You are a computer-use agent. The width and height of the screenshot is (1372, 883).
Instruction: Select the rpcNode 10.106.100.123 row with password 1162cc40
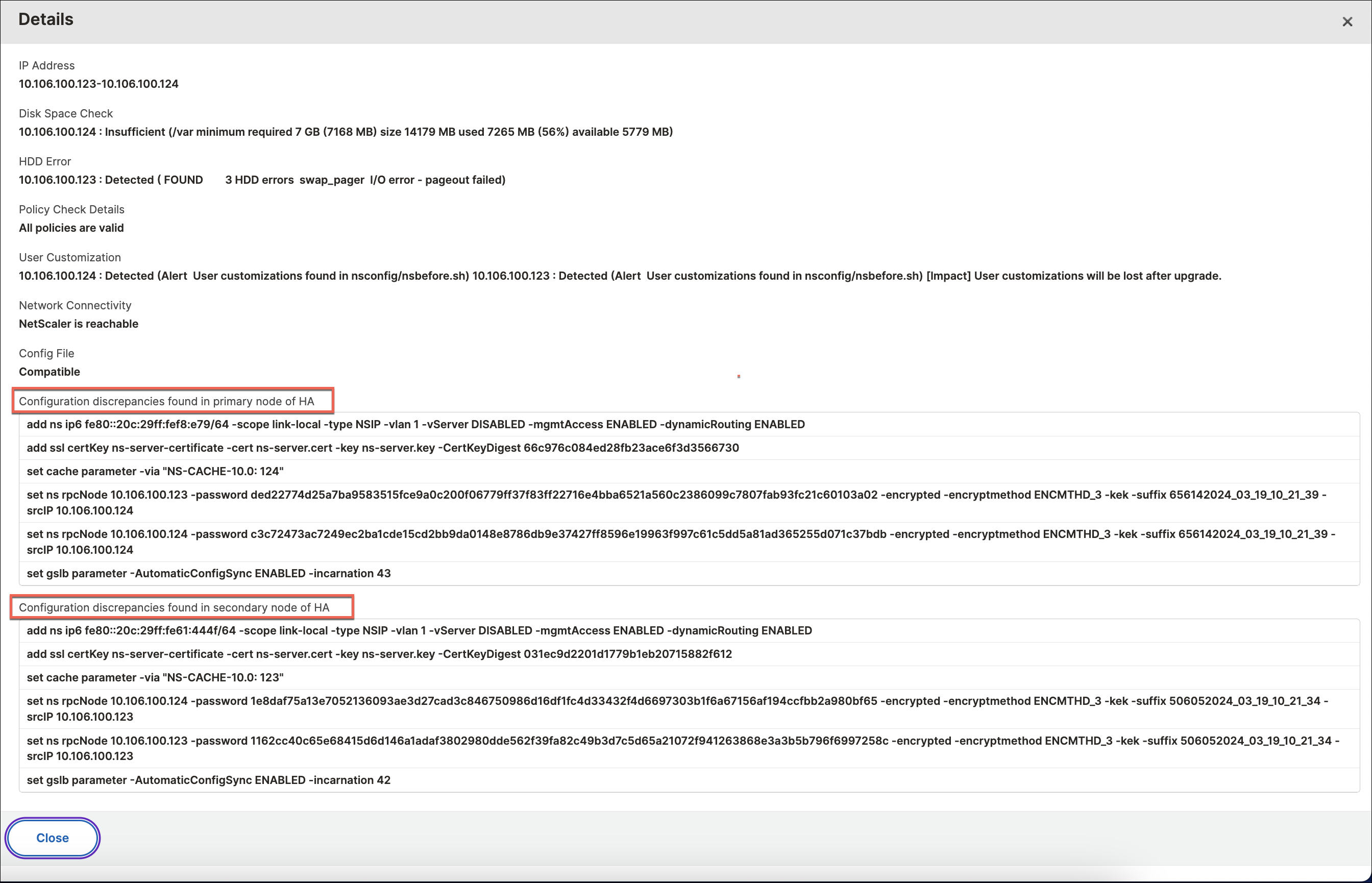click(x=689, y=748)
